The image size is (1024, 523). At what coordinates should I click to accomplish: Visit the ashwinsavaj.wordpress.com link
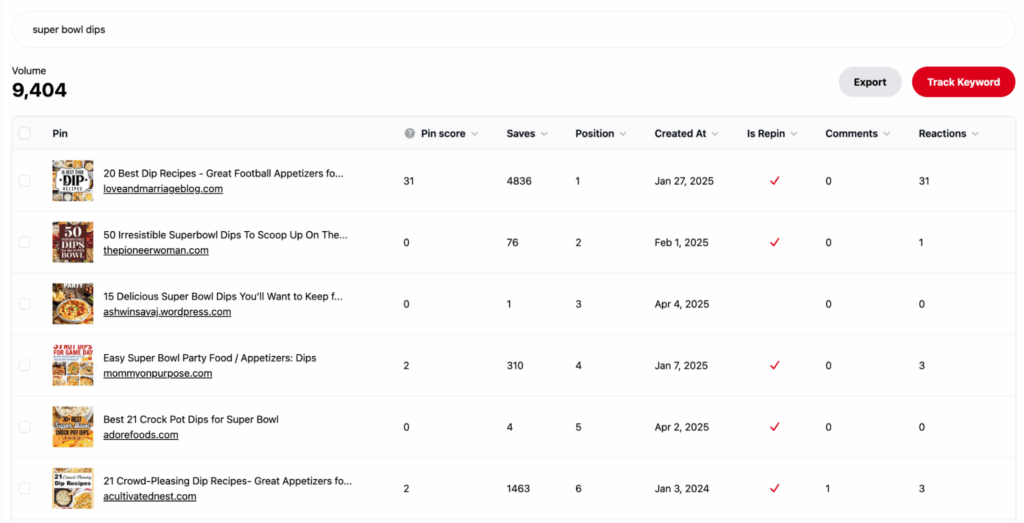click(167, 311)
